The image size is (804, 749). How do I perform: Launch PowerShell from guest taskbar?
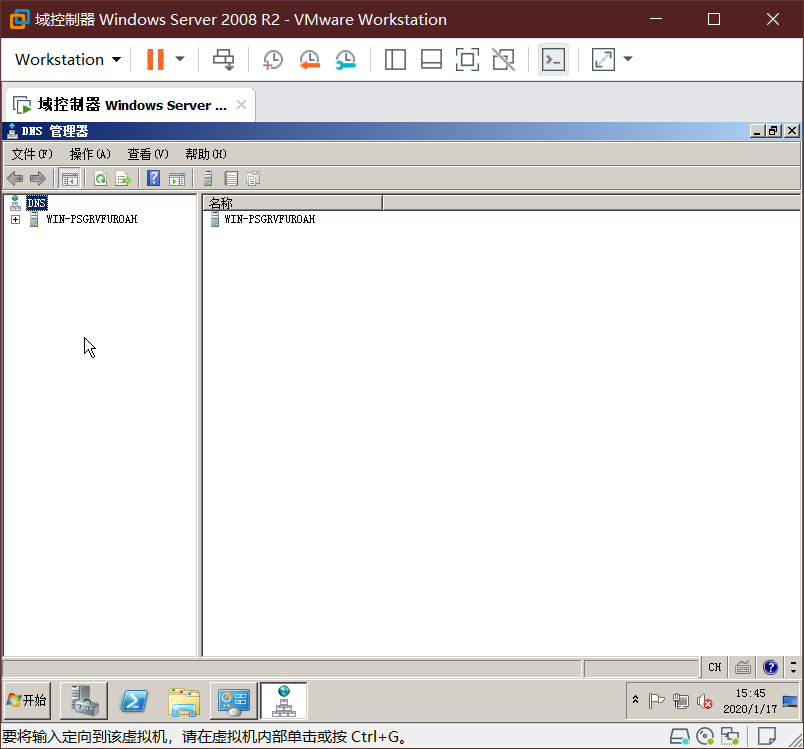[134, 700]
